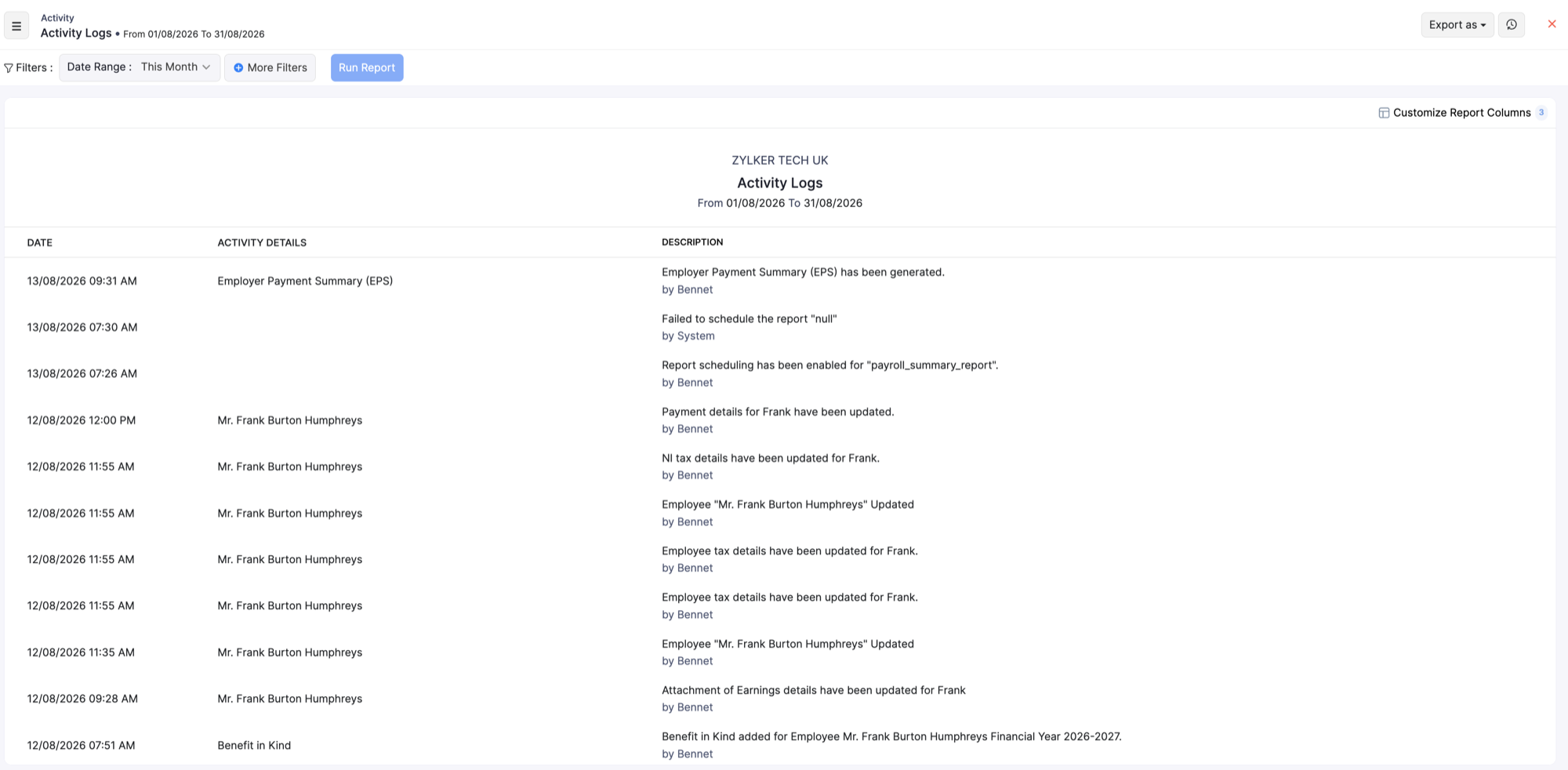Close the Activity Logs report
Screen dimensions: 1568x770
coord(1552,24)
